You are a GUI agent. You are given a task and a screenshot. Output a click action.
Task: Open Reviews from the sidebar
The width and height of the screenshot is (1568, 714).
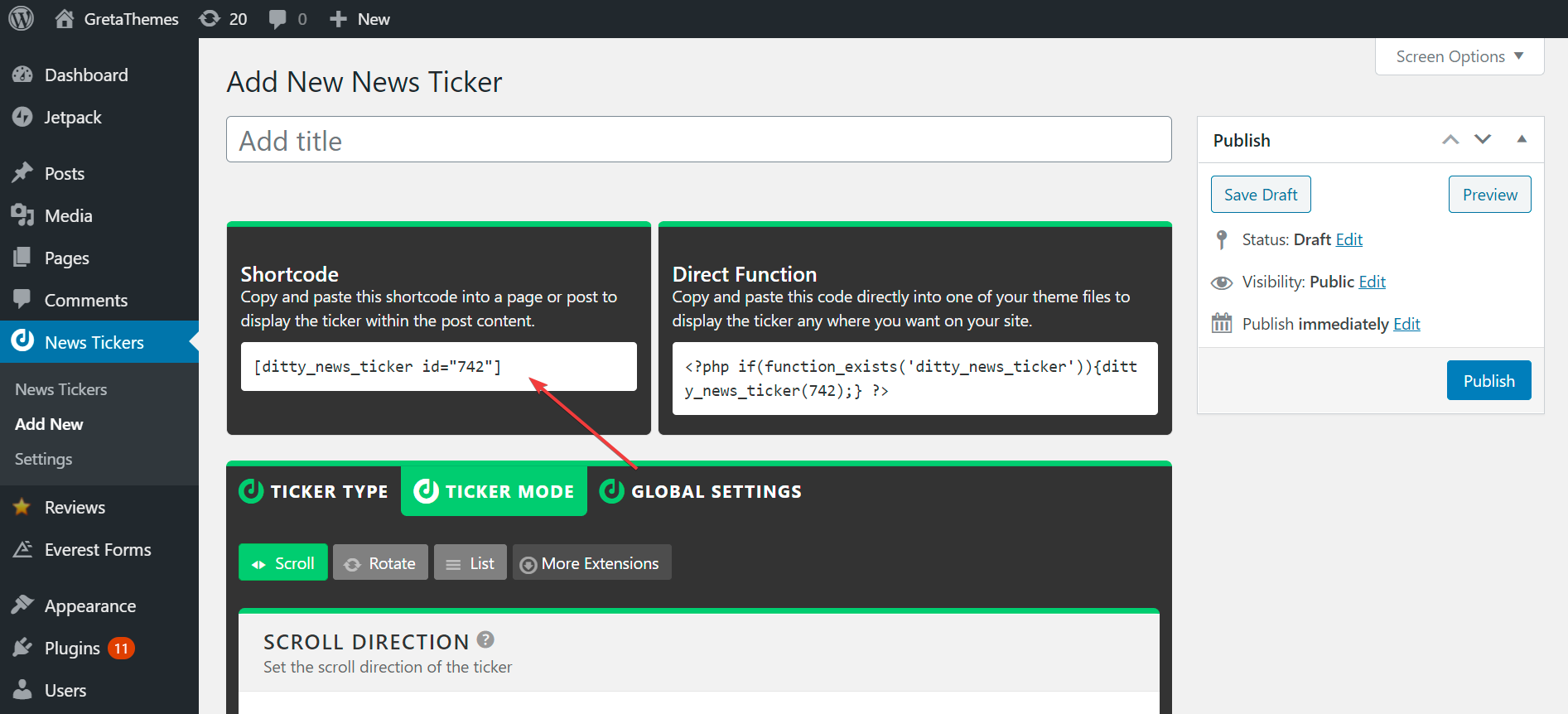75,508
